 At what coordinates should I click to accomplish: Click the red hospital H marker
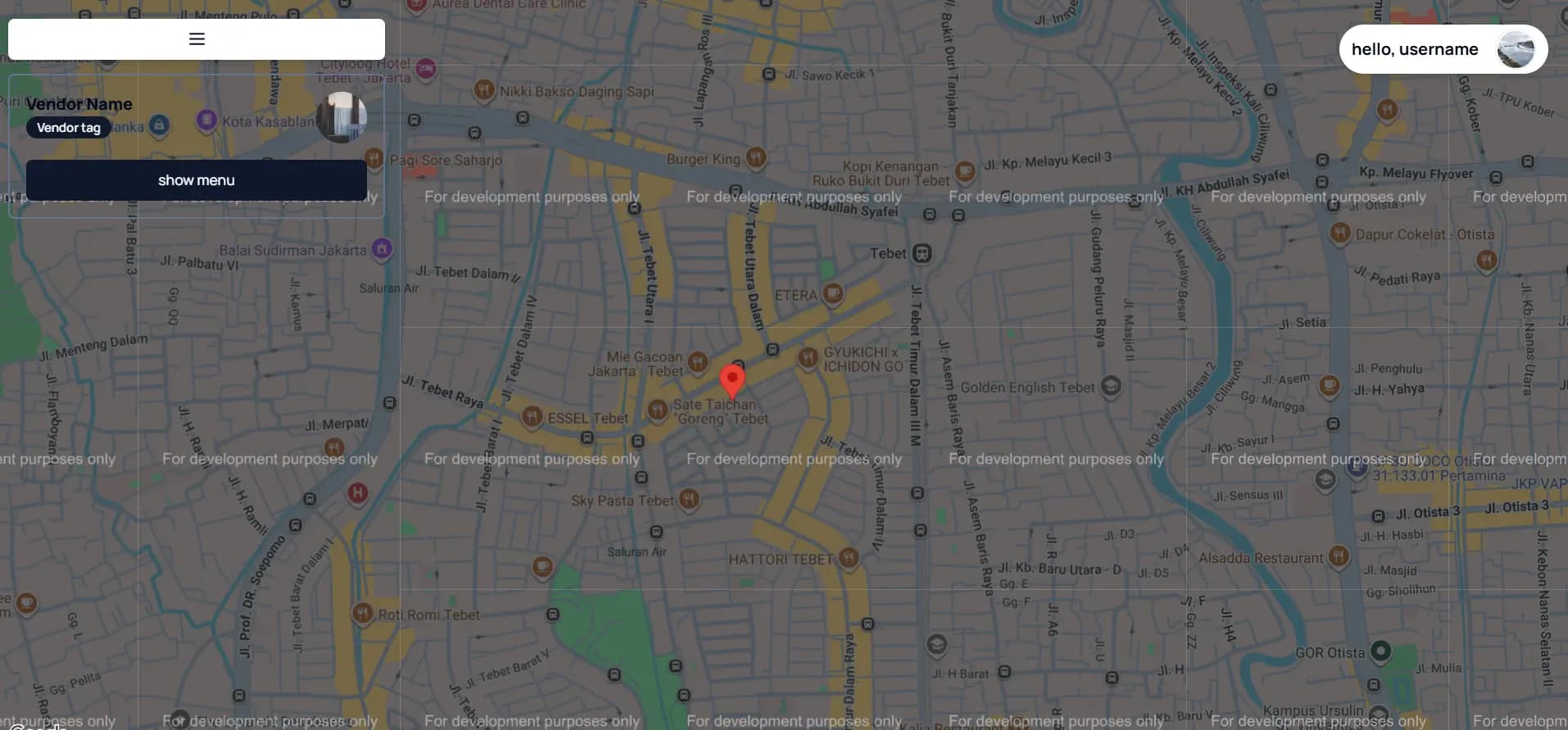pyautogui.click(x=358, y=493)
